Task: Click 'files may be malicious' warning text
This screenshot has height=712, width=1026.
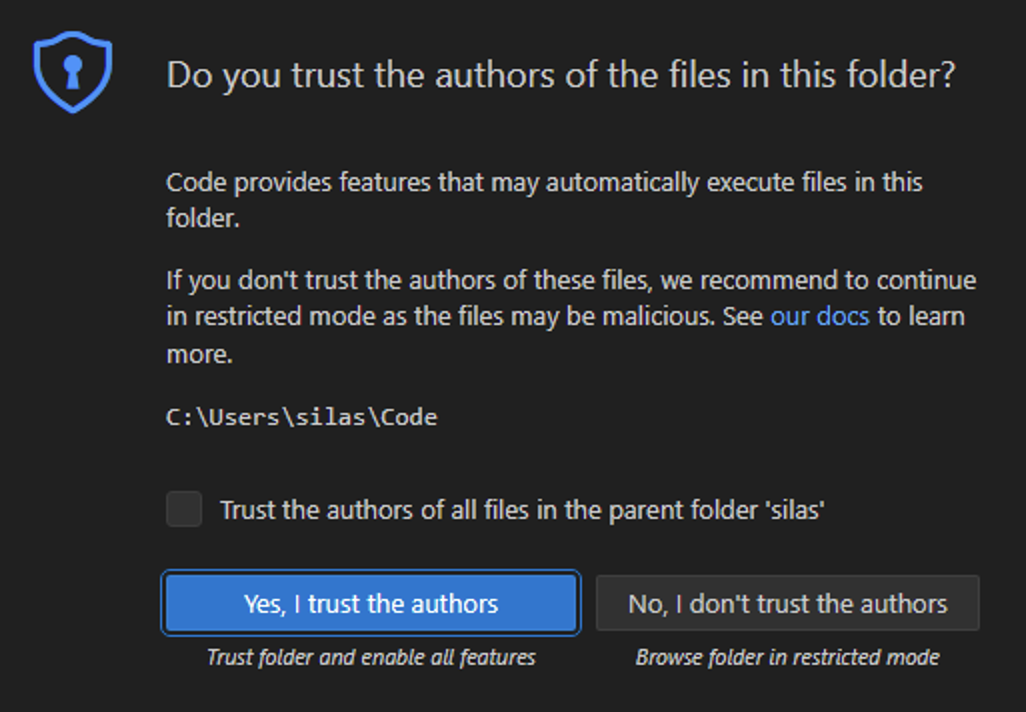Action: point(620,316)
